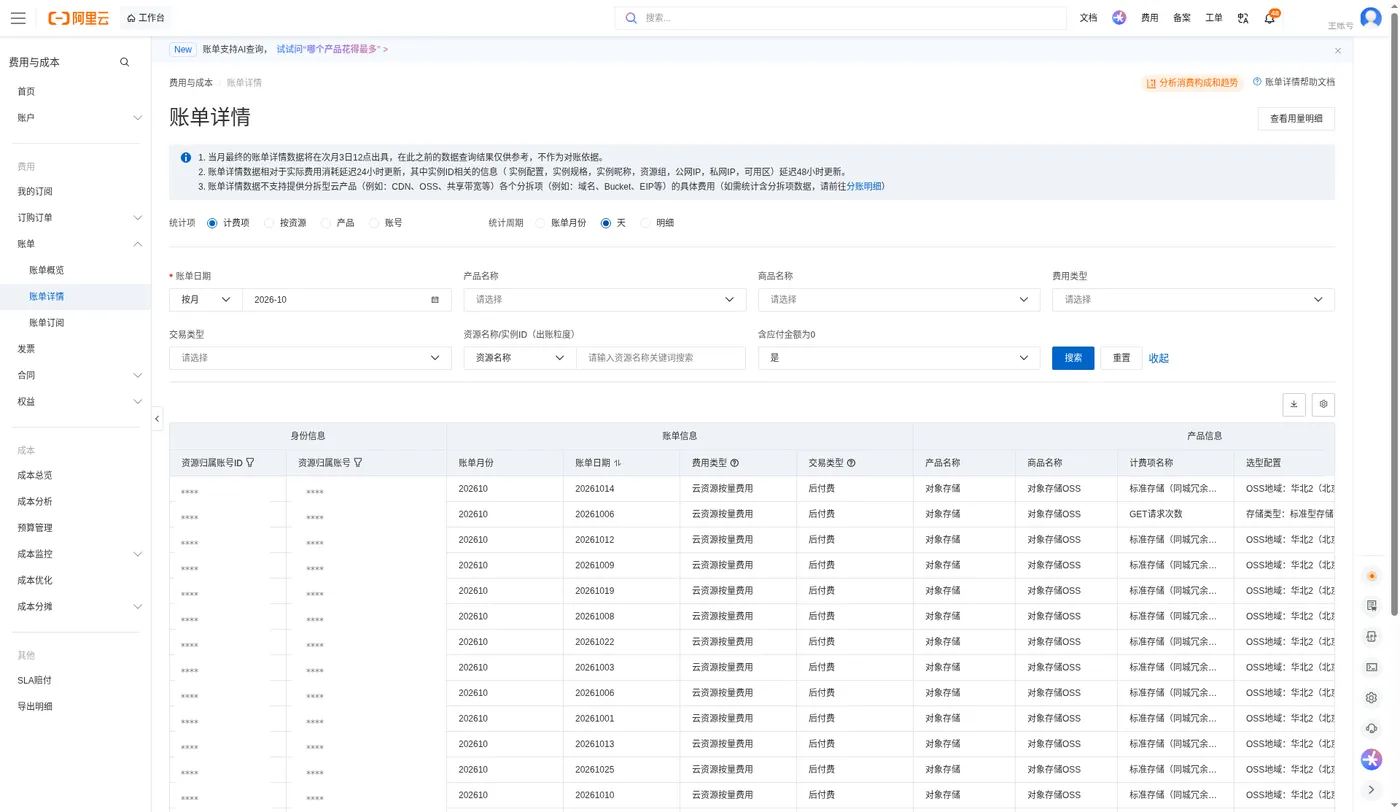Screen dimensions: 1400x812
Task: Open table column settings gear above the table
Action: (1323, 404)
